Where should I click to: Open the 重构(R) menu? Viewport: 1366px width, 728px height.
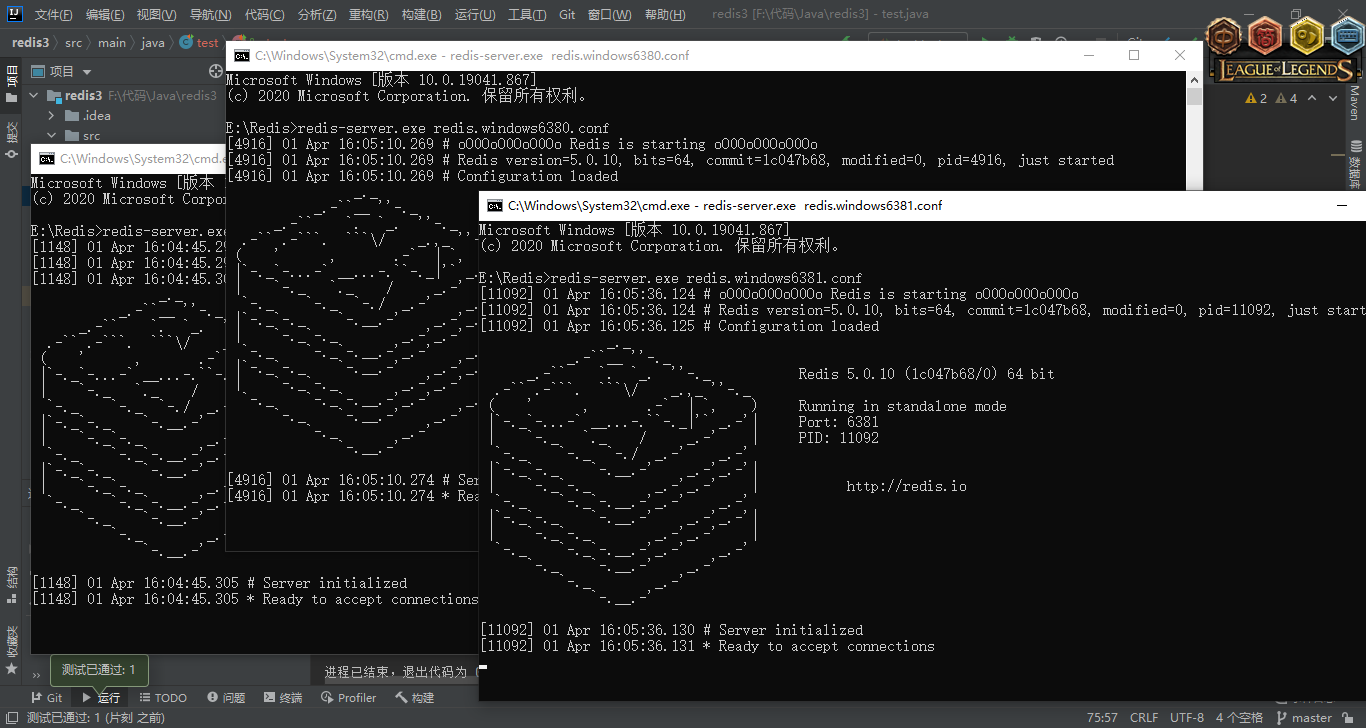368,15
